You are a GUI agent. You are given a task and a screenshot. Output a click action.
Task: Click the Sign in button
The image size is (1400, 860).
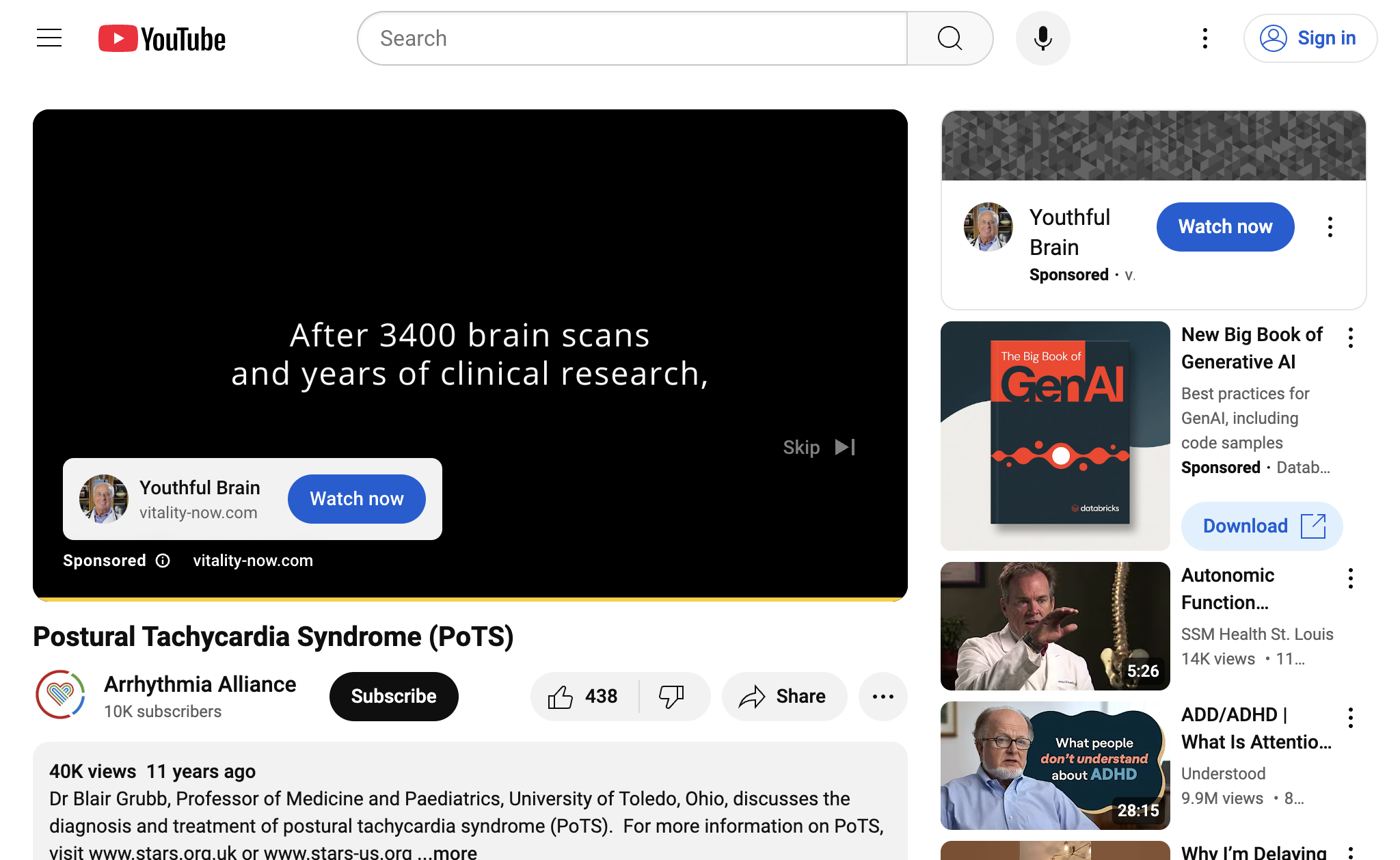click(x=1310, y=38)
